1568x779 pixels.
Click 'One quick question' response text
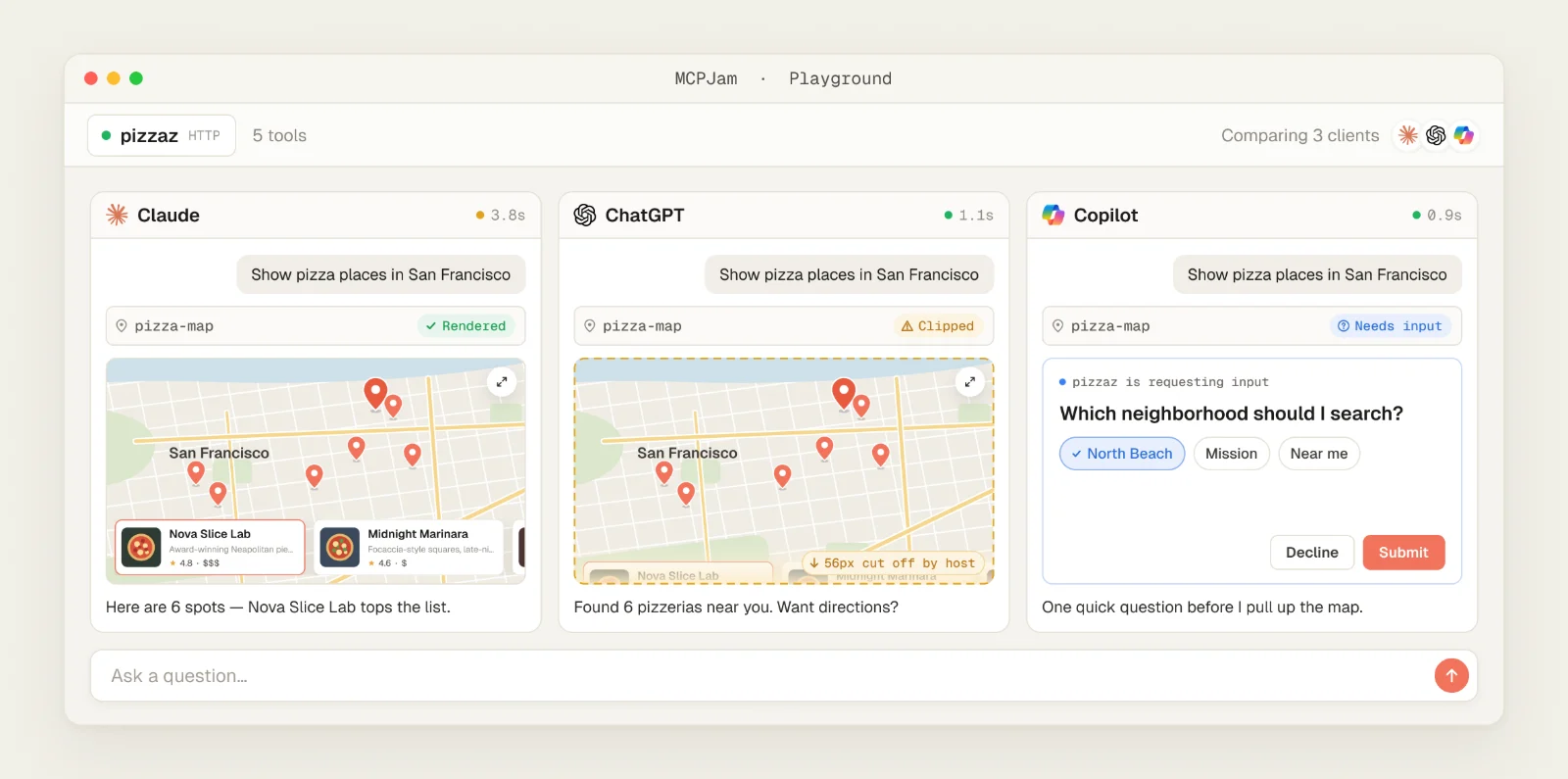pyautogui.click(x=1202, y=607)
